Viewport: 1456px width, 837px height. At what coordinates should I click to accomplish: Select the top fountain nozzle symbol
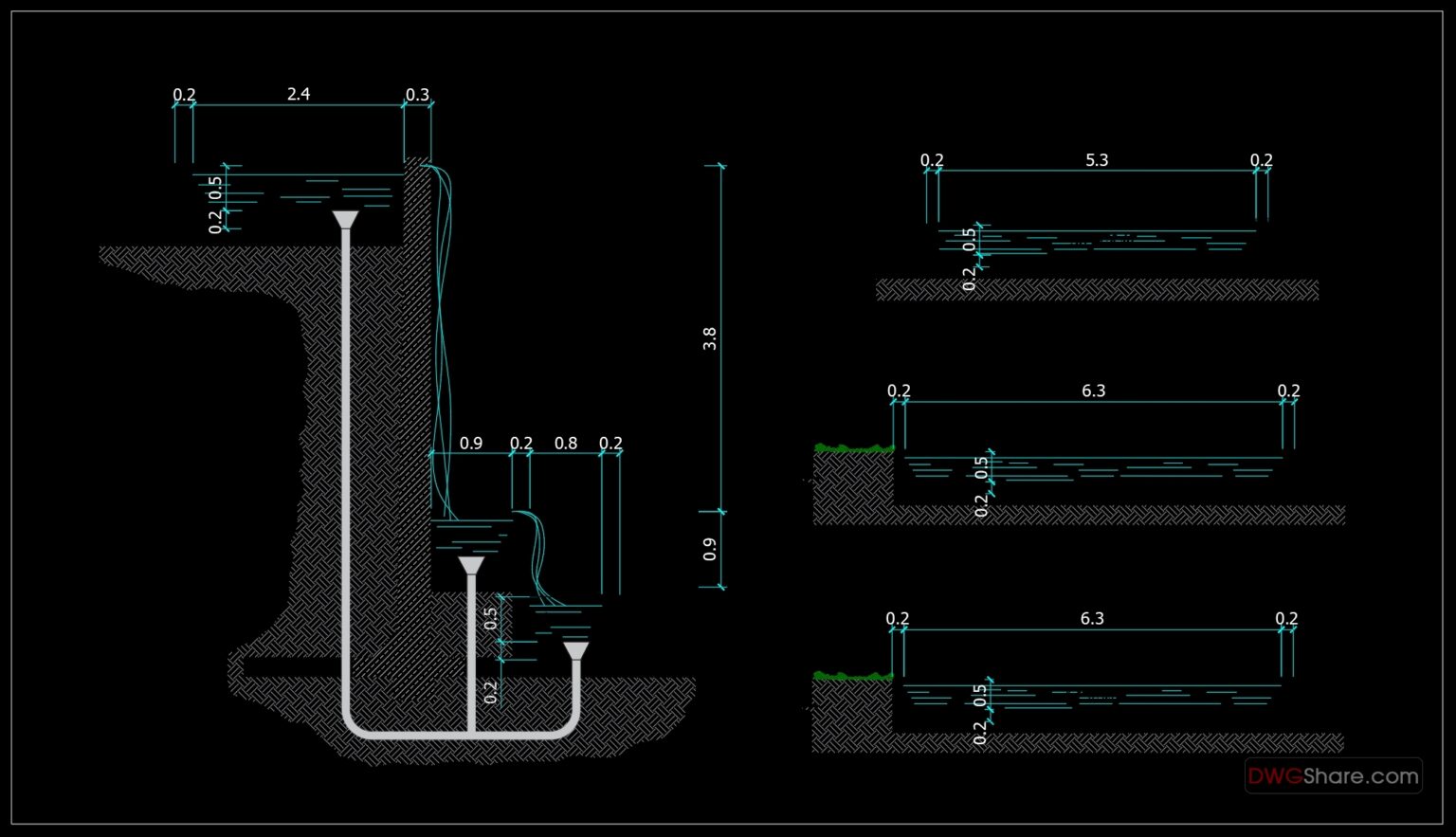[x=344, y=220]
